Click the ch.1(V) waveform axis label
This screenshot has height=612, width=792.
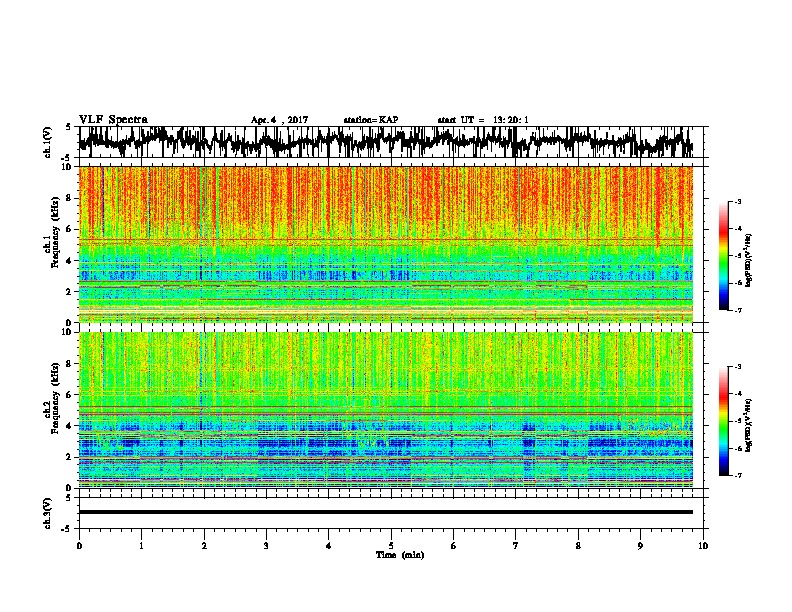[48, 142]
